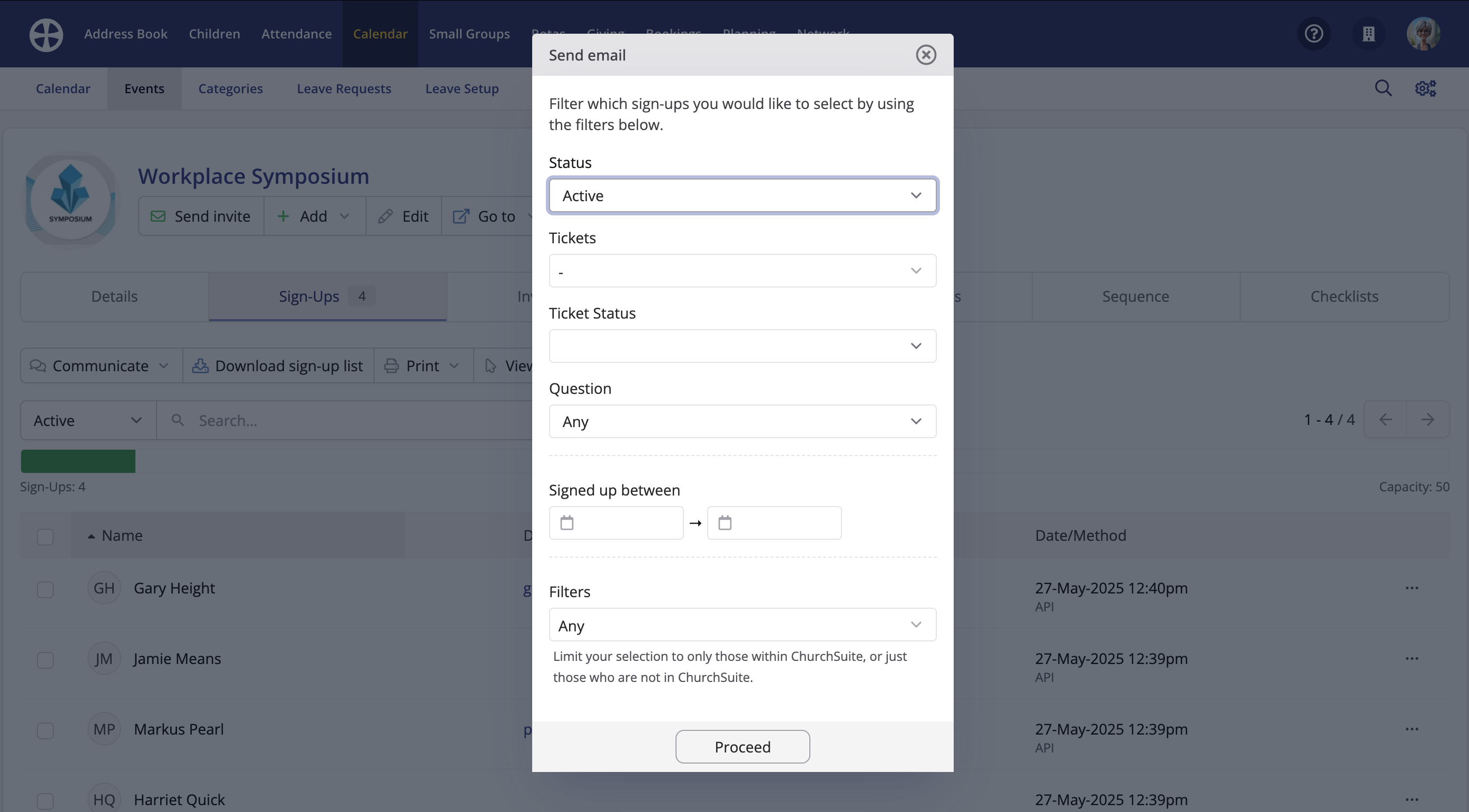Click the Proceed button
The height and width of the screenshot is (812, 1469).
(x=742, y=747)
